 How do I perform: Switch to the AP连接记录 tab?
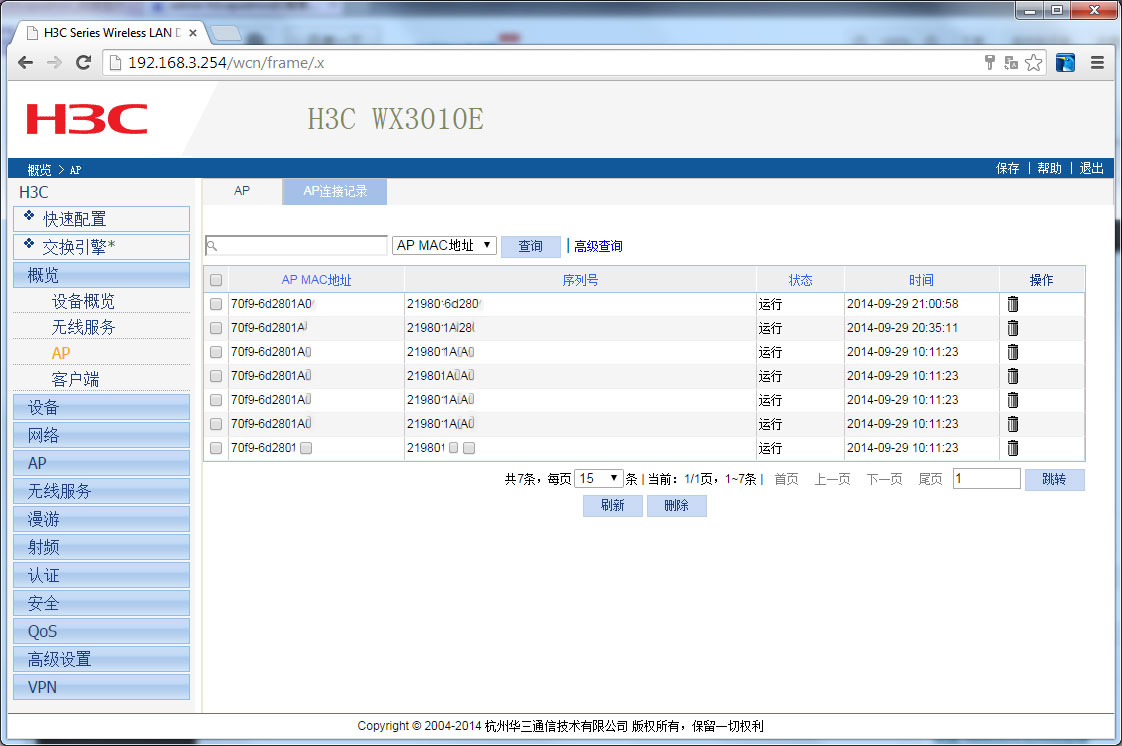(x=335, y=191)
